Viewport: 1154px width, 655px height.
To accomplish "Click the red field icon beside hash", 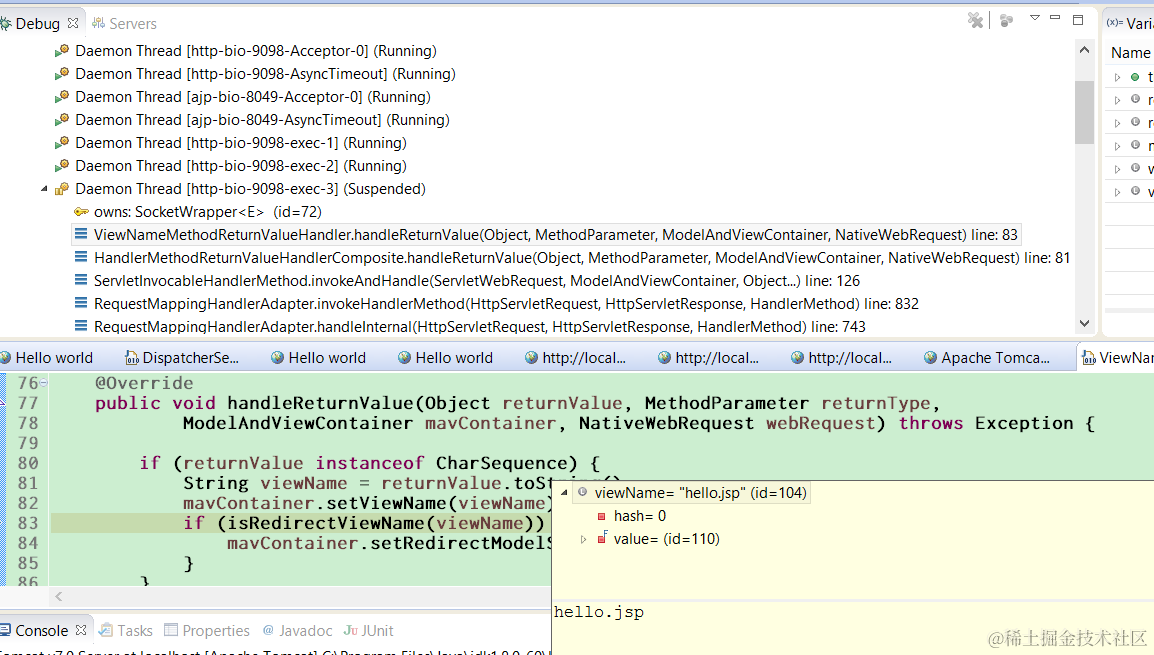I will pyautogui.click(x=601, y=517).
